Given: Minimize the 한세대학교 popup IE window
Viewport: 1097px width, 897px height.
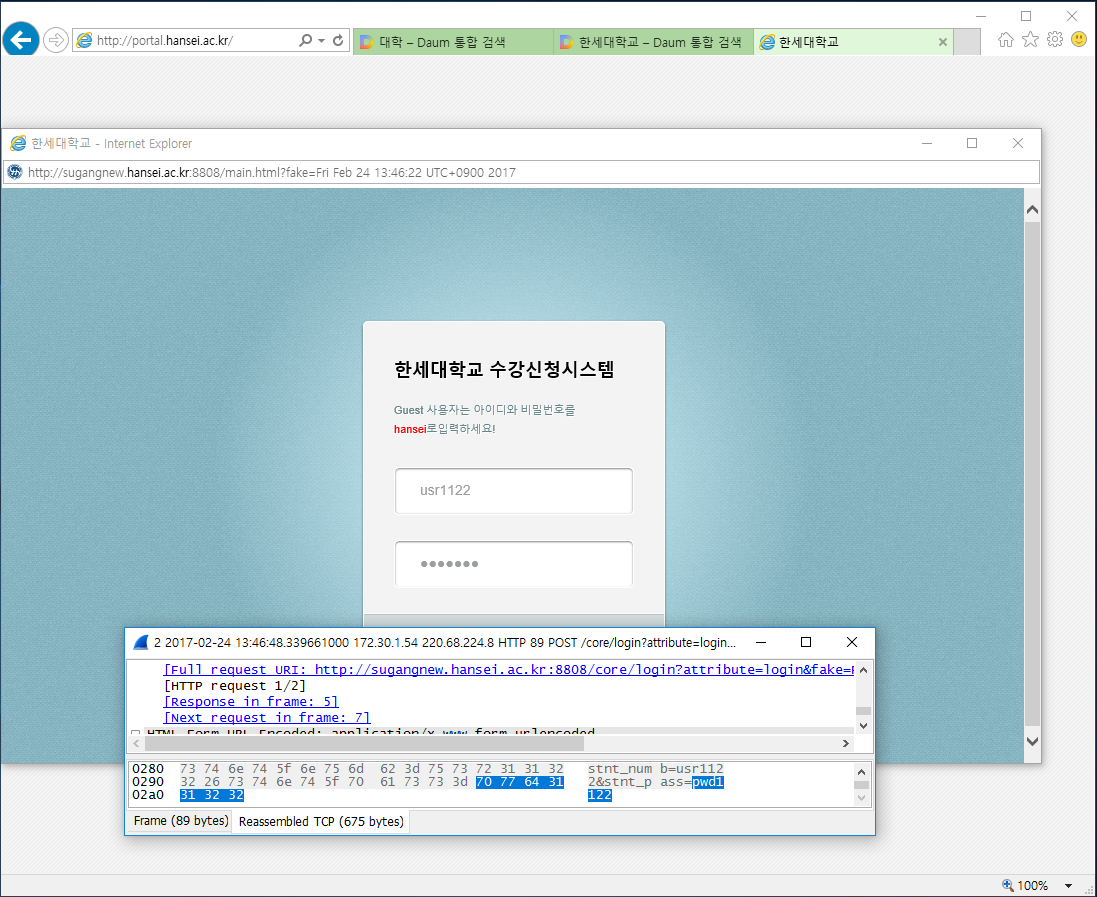Looking at the screenshot, I should [927, 143].
